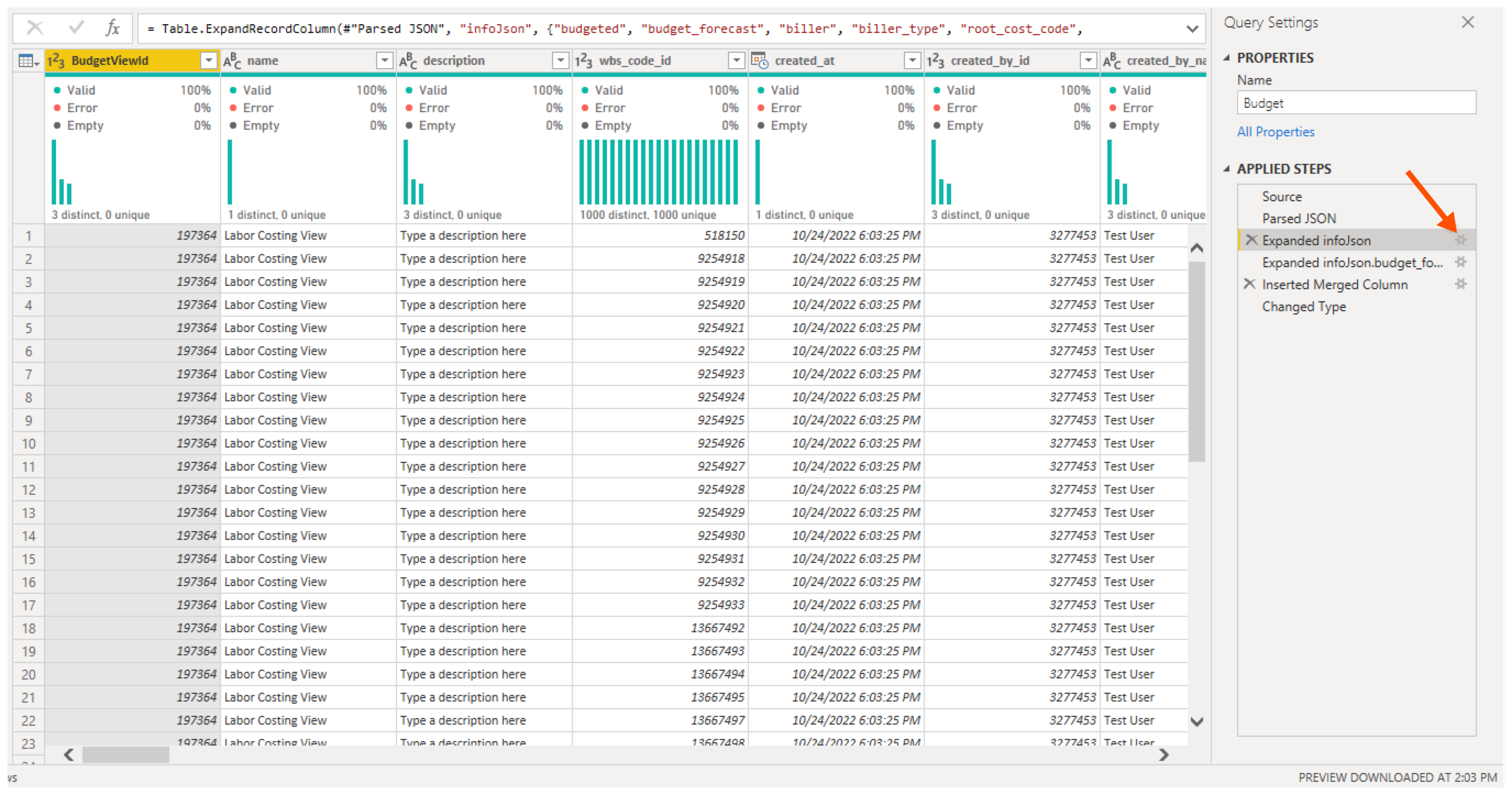This screenshot has width=1512, height=795.
Task: Click created_by_id 3277453 in row 15
Action: 1012,559
